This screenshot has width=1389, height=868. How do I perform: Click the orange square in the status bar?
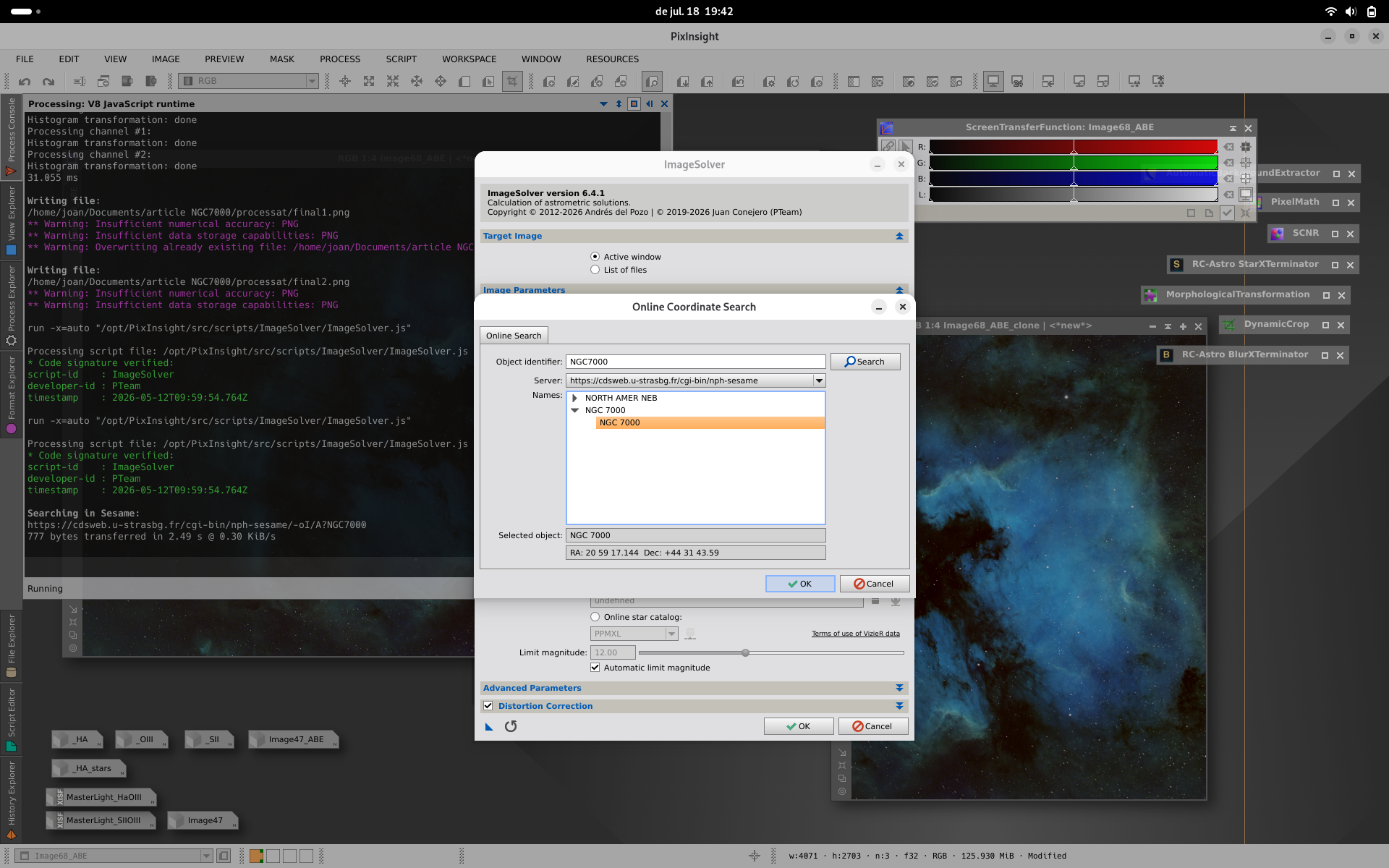tap(256, 856)
